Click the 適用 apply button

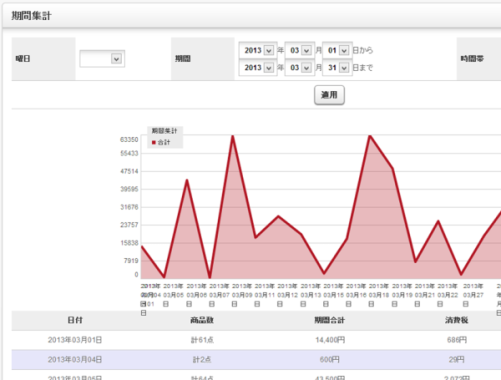pos(329,95)
